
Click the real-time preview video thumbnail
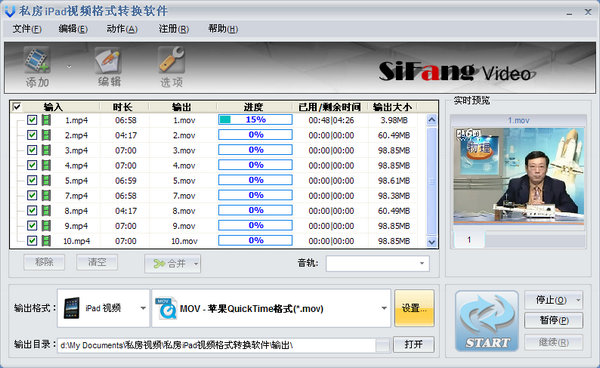[x=519, y=176]
